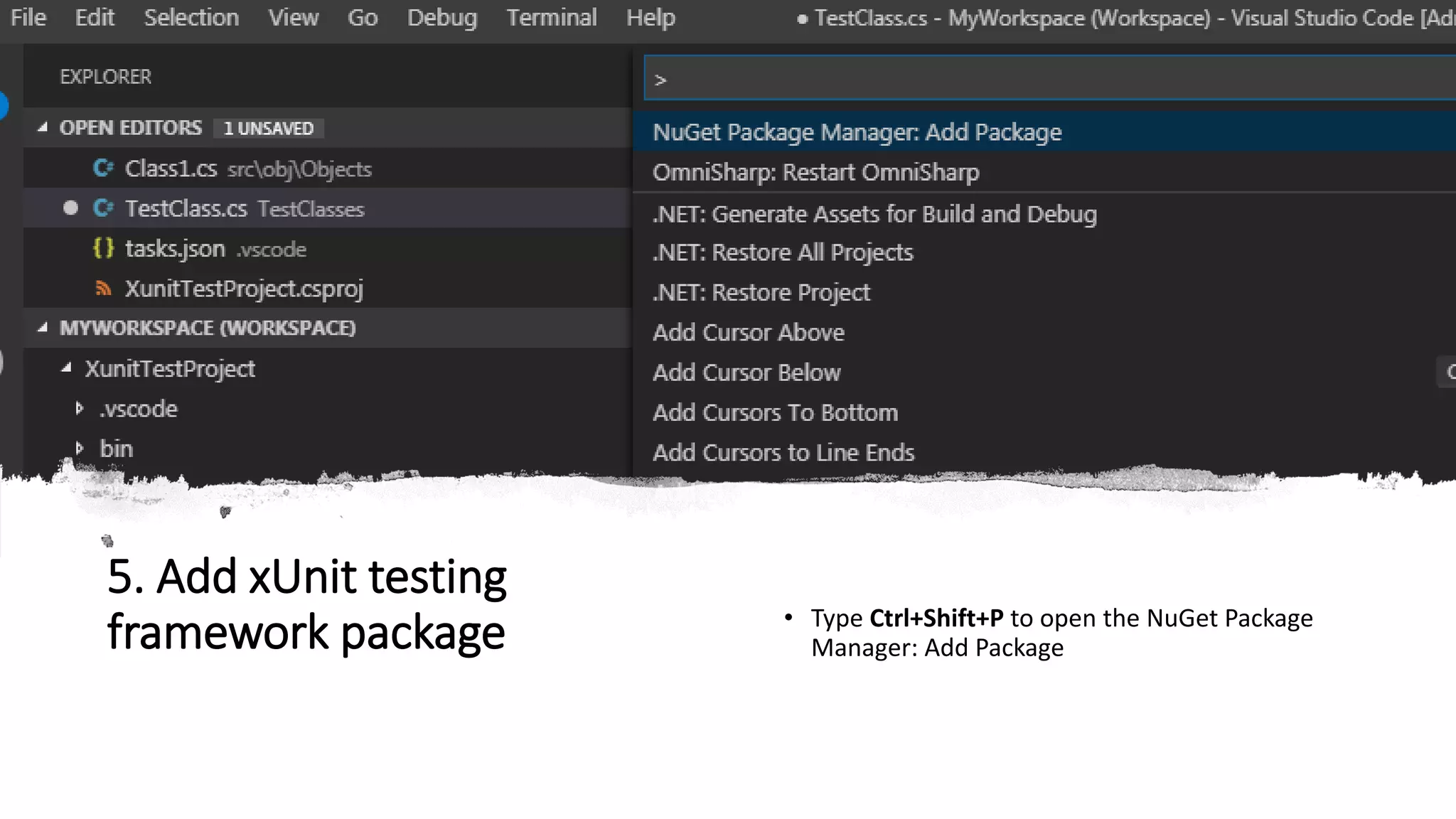Click the orange icon beside XunitTestProject.csproj
The height and width of the screenshot is (819, 1456).
[103, 289]
